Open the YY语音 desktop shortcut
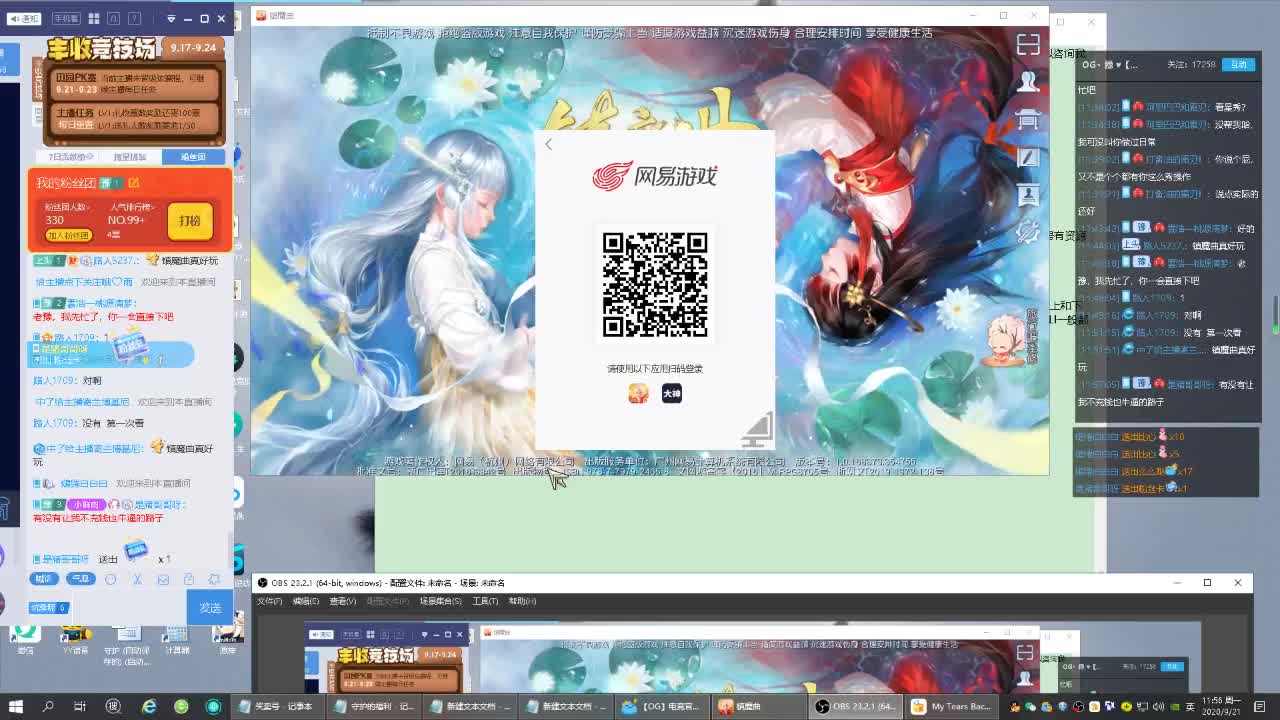Viewport: 1280px width, 720px height. [75, 641]
